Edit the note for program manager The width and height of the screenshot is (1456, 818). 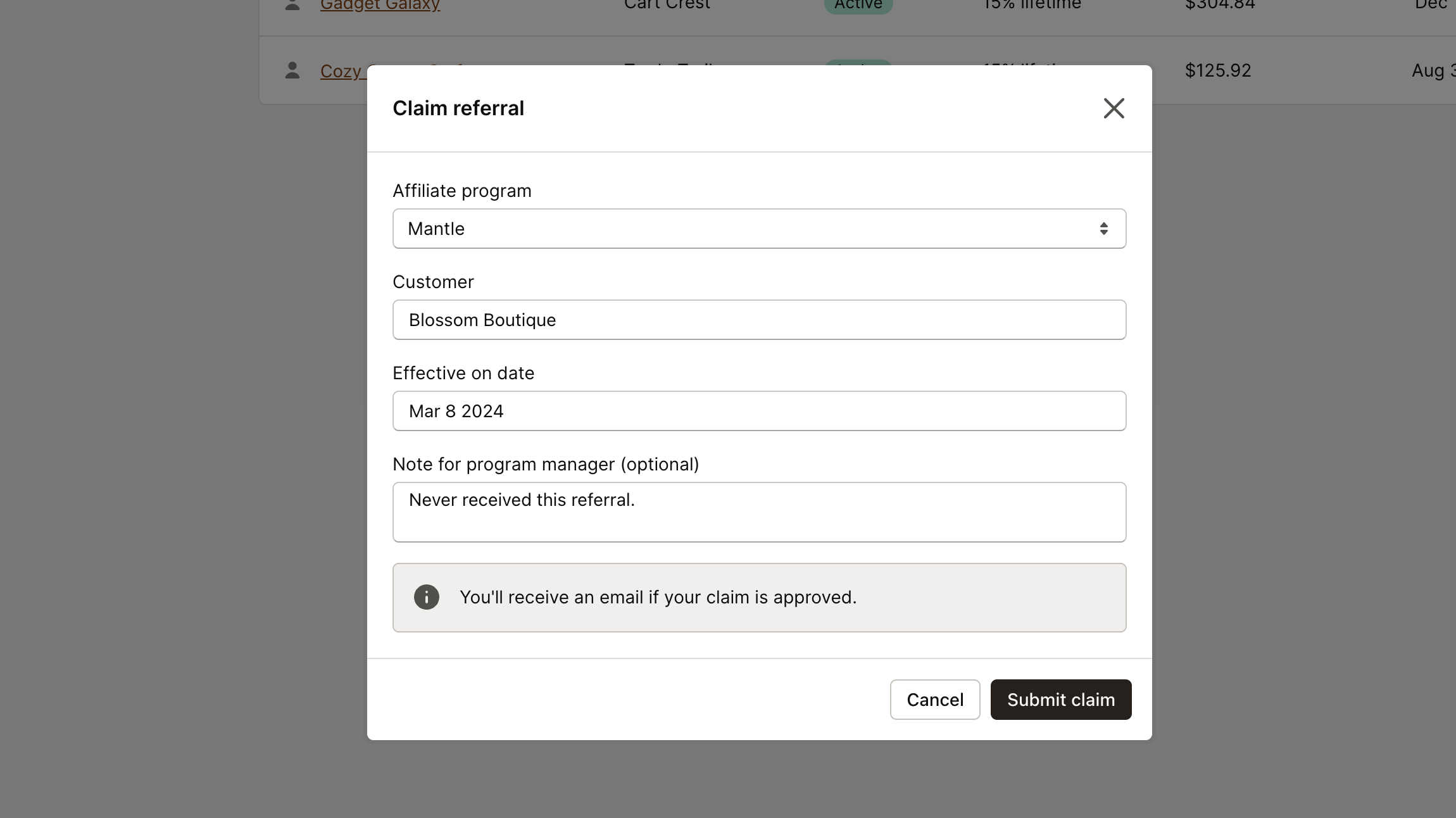758,512
